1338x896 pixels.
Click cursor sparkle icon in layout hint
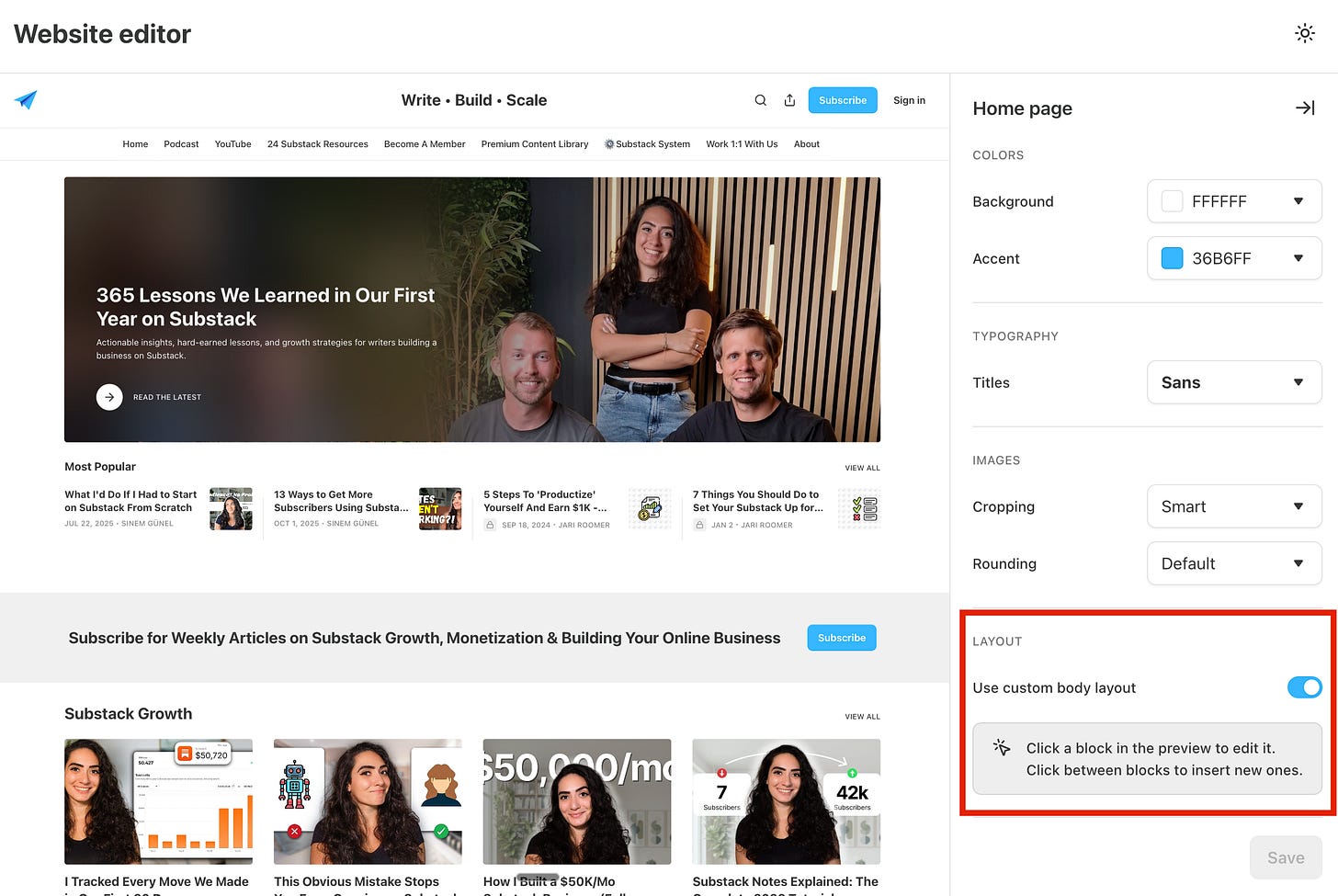1002,747
